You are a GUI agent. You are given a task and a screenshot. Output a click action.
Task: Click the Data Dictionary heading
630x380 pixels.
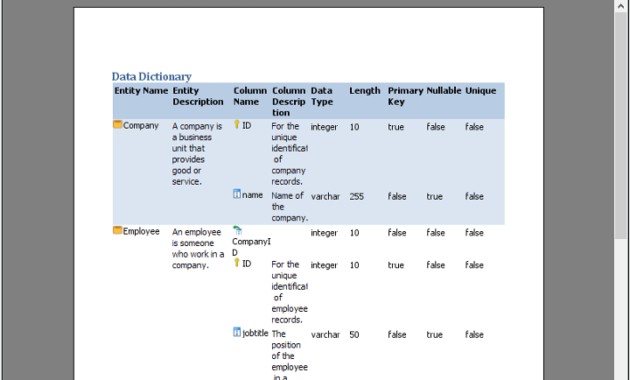[x=151, y=76]
